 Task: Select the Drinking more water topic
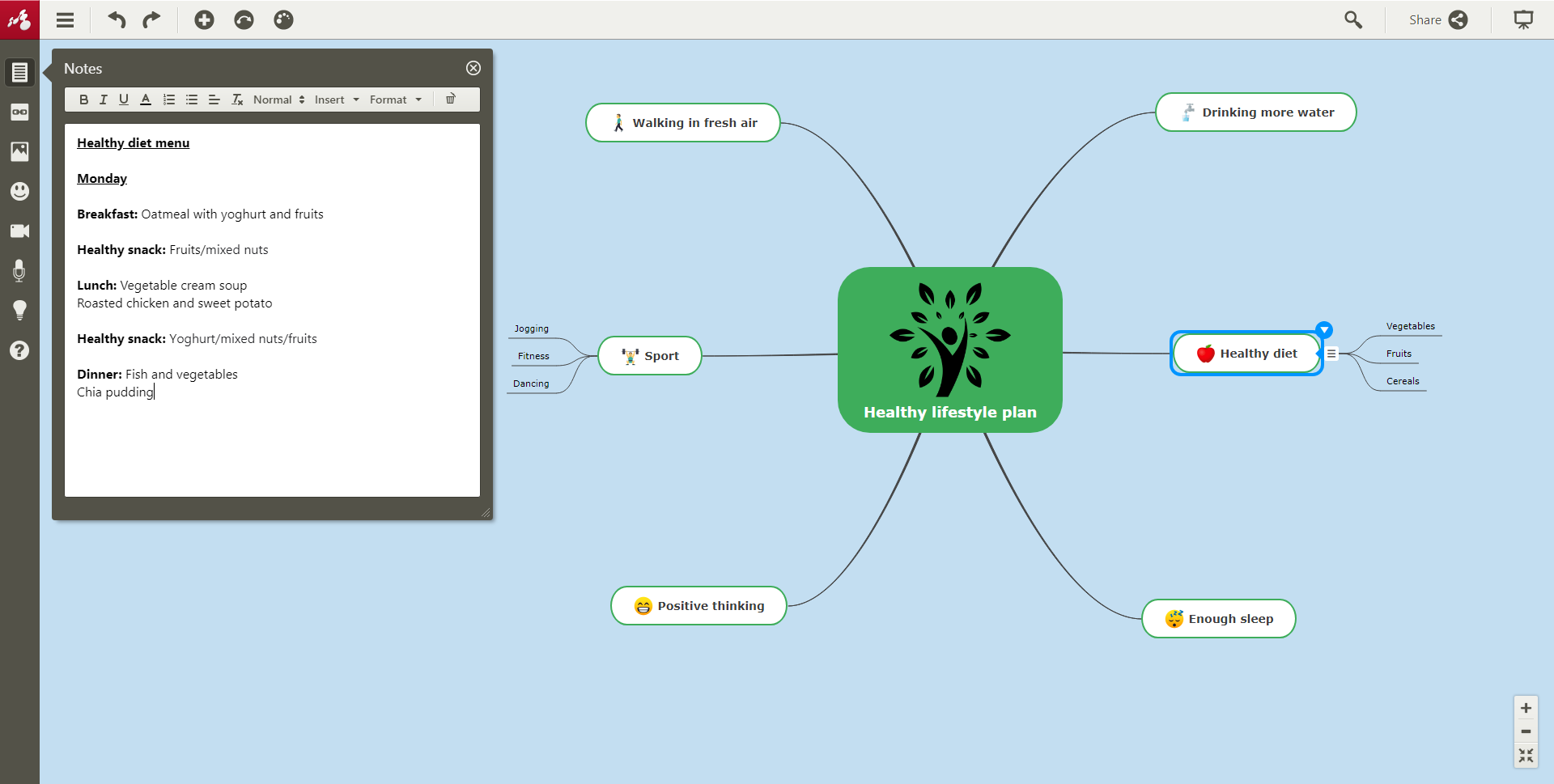(1256, 112)
